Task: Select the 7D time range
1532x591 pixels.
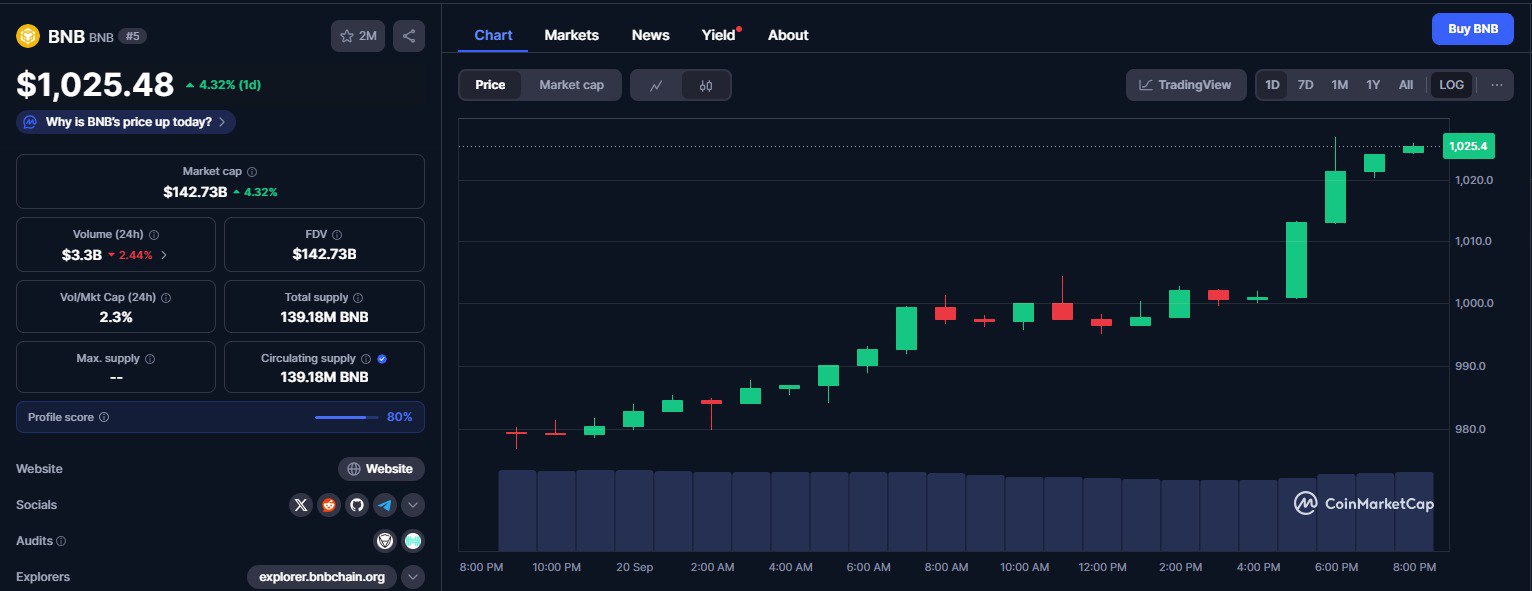Action: point(1305,85)
